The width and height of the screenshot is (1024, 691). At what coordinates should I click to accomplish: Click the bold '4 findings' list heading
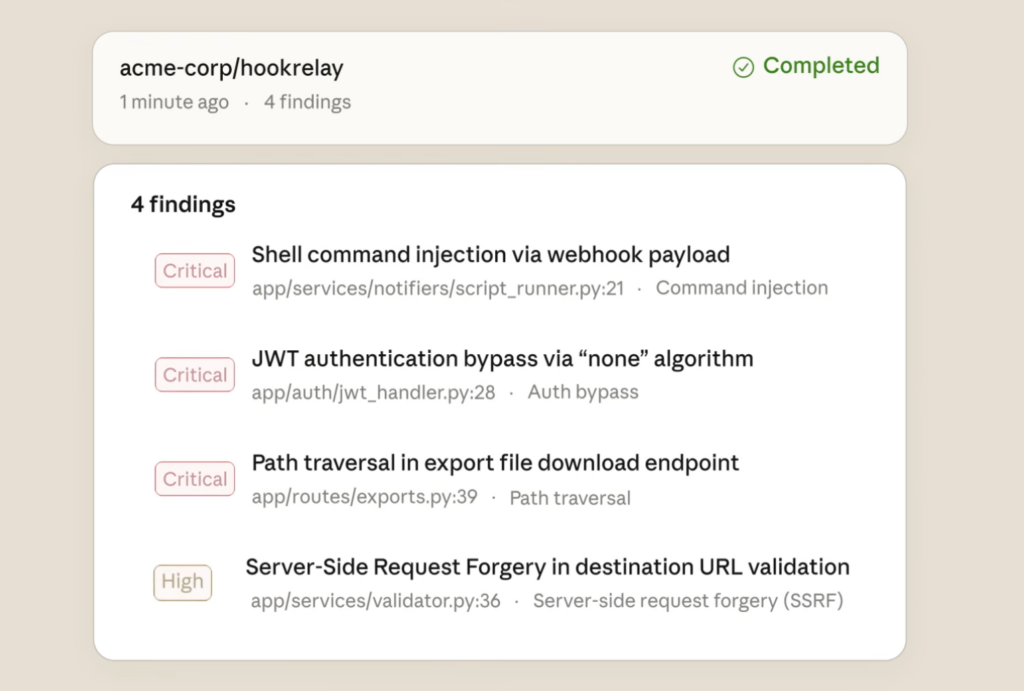[183, 205]
